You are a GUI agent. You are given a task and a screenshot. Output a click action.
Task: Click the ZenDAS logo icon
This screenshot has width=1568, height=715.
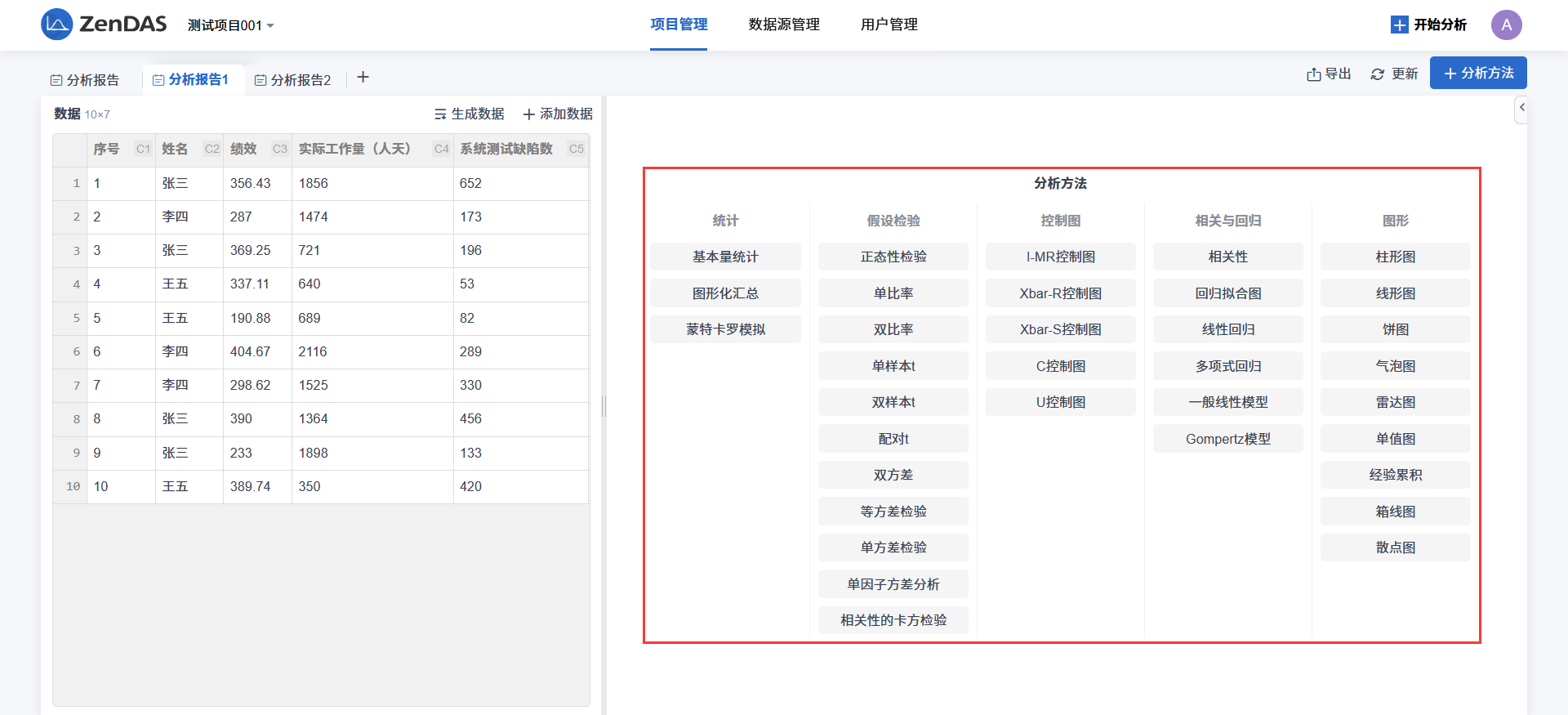pos(56,25)
